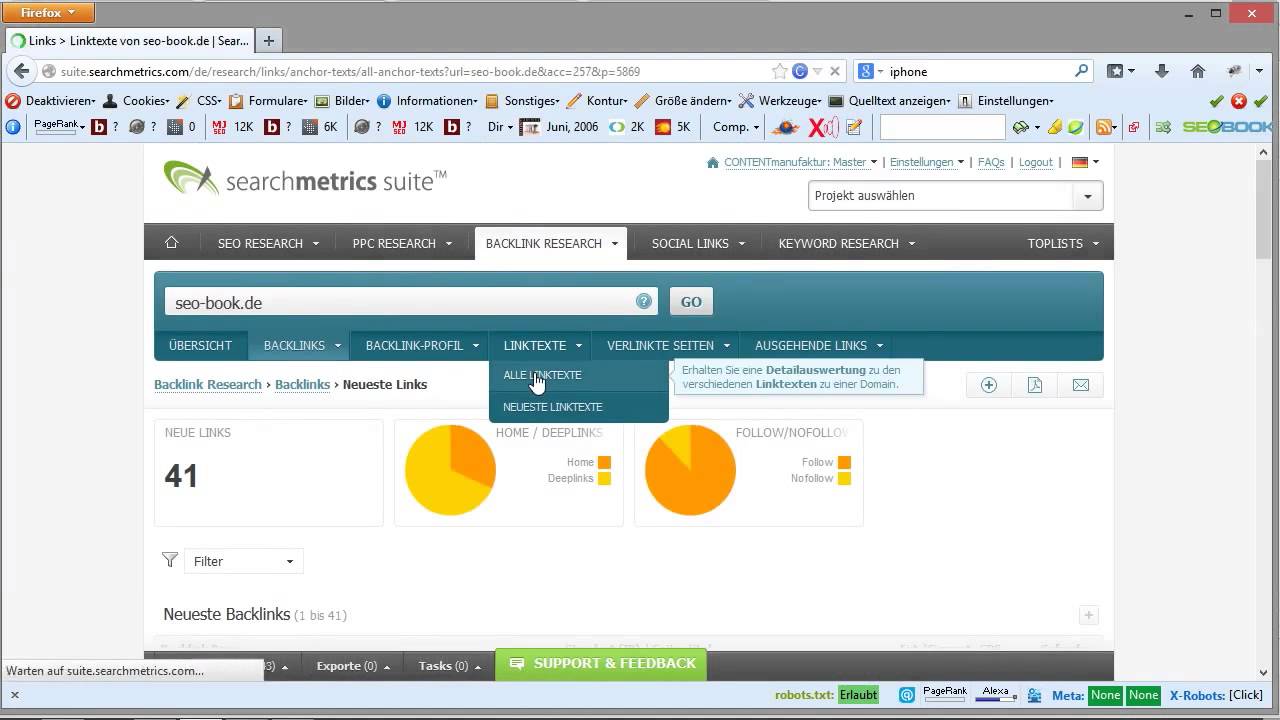
Task: Open the Formulare developer menu
Action: click(268, 101)
